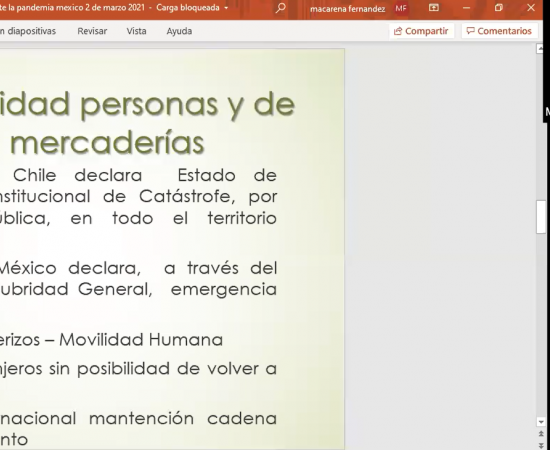Click the macarena fernandez account name
Viewport: 550px width, 450px height.
point(347,9)
